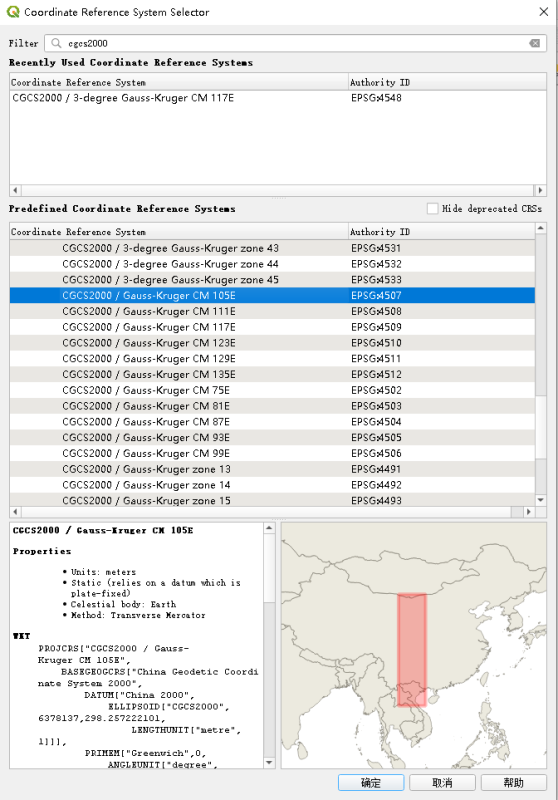Screen dimensions: 558x800
Task: Click the QGIS logo in title bar
Action: click(x=13, y=12)
